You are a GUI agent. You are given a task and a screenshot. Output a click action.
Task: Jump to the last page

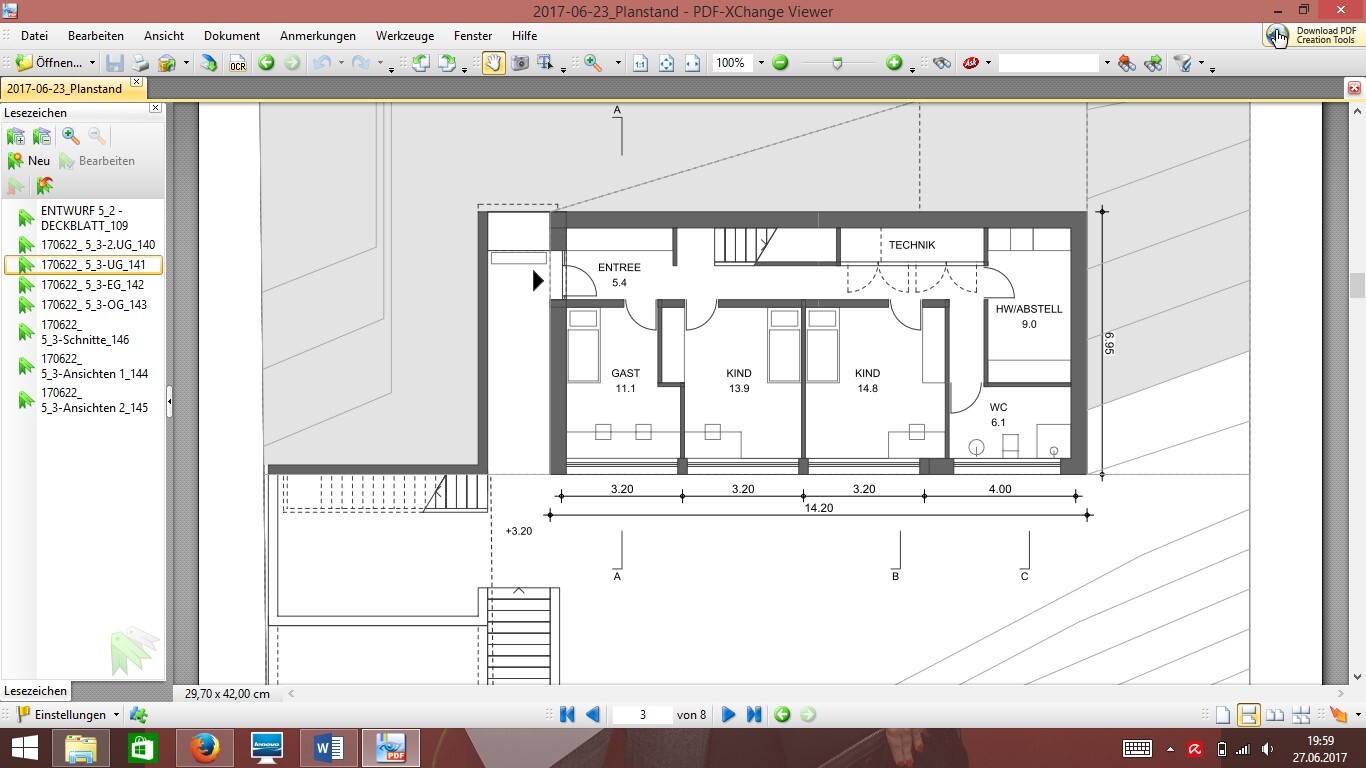click(754, 714)
